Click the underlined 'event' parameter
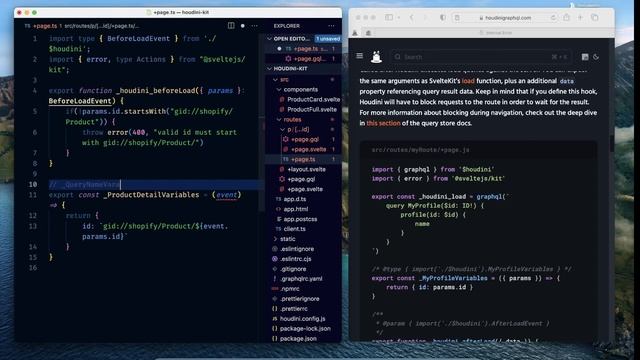Image resolution: width=640 pixels, height=360 pixels. tap(227, 195)
